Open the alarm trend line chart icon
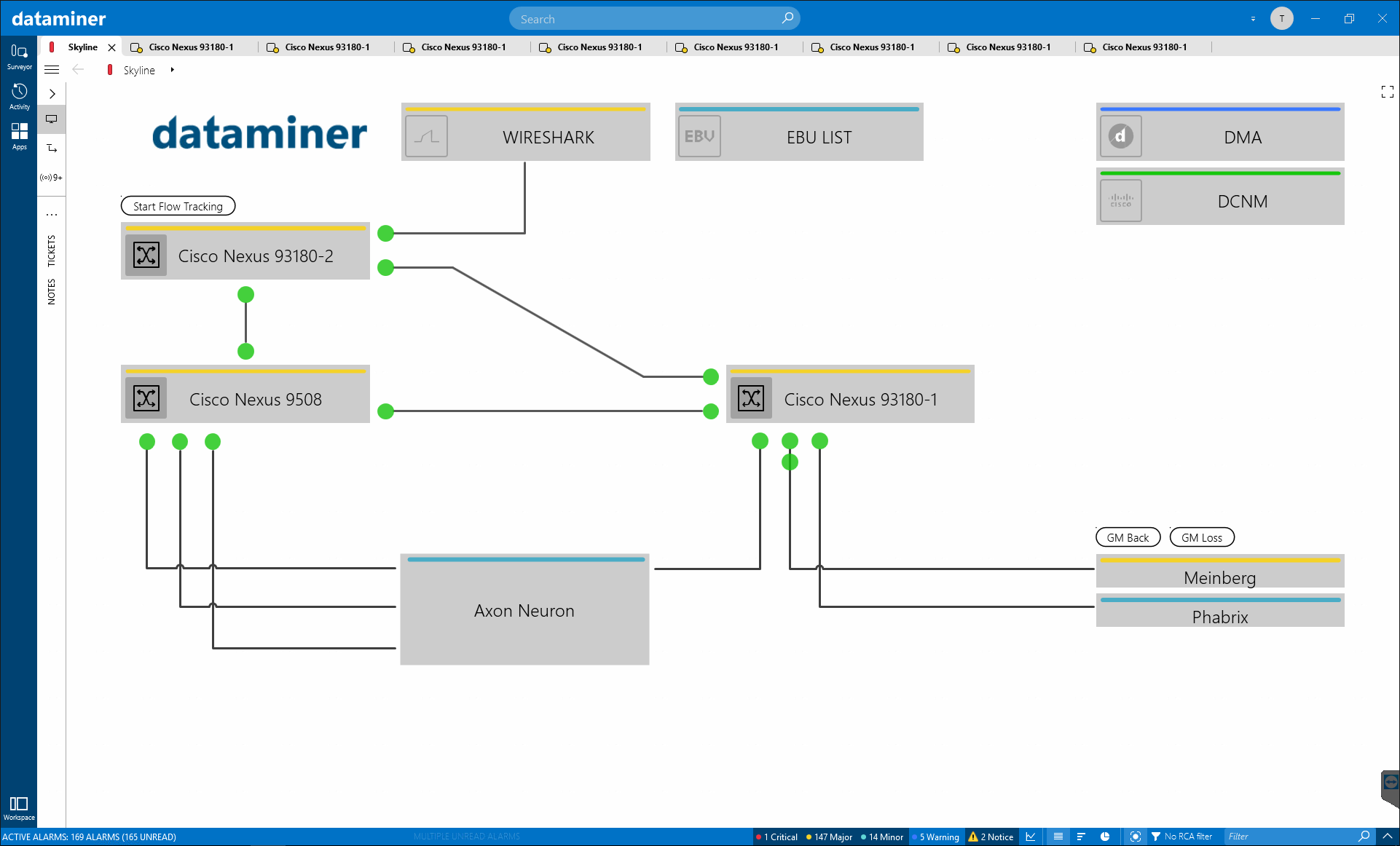The height and width of the screenshot is (846, 1400). [x=1031, y=837]
